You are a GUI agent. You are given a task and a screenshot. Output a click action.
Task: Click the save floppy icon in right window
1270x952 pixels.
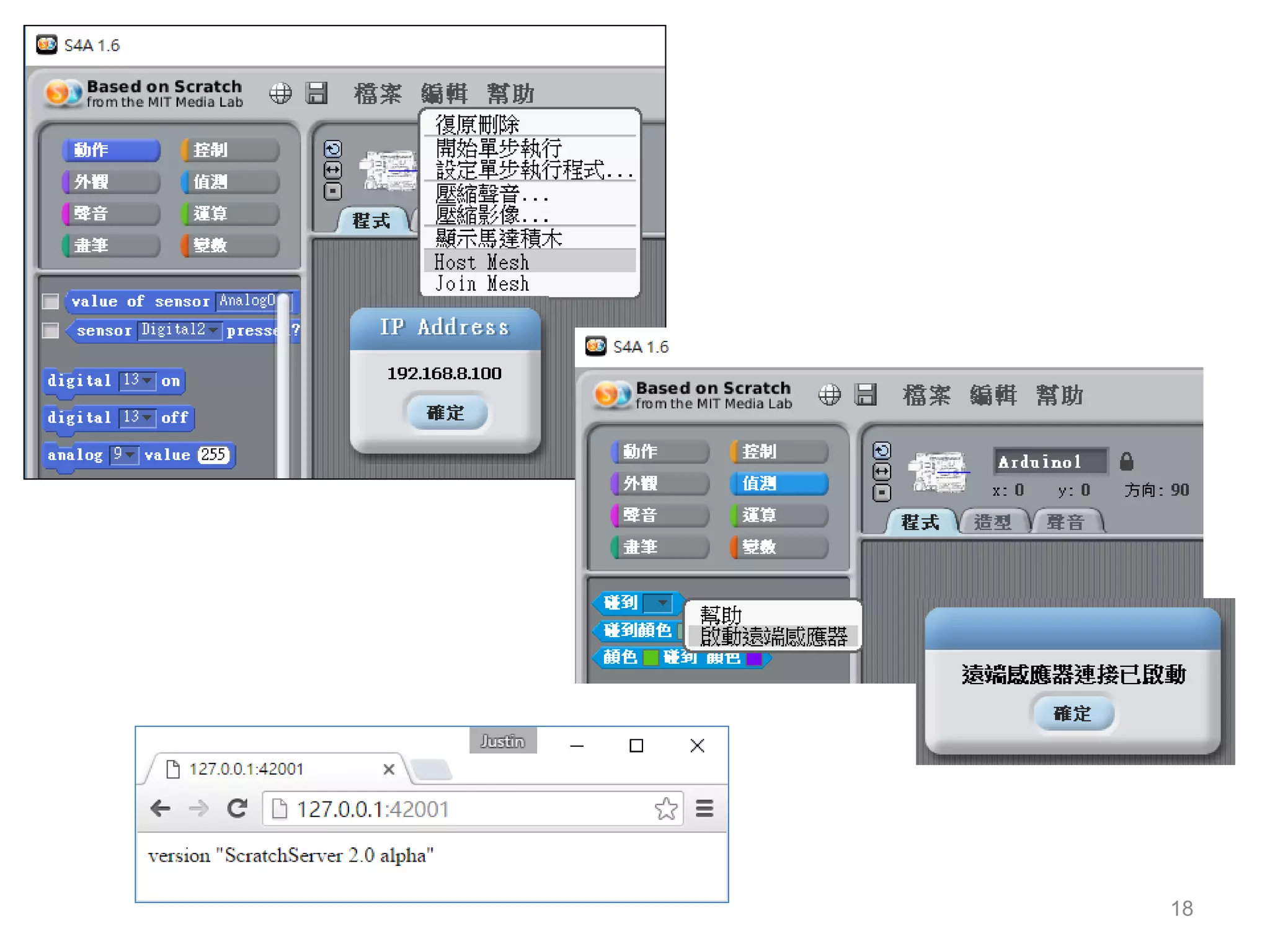(866, 395)
